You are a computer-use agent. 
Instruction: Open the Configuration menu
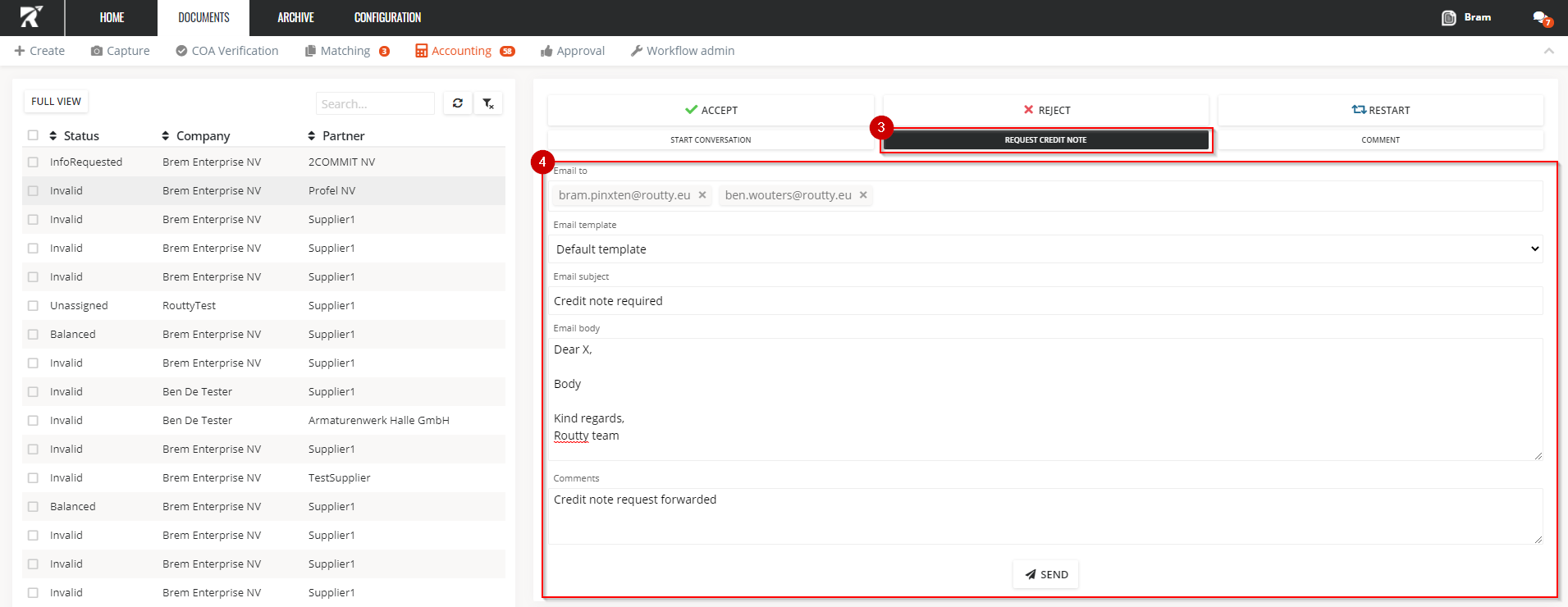click(387, 18)
